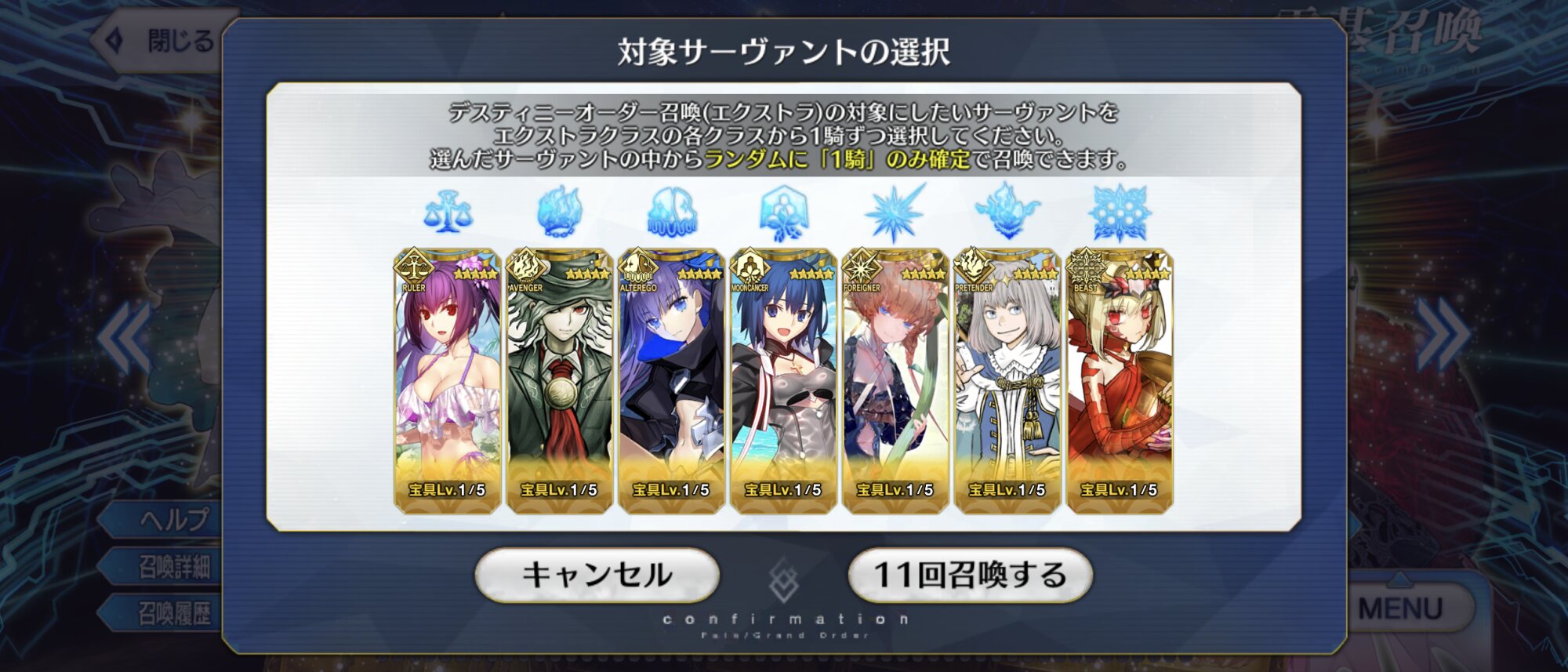Click the キャンセル button
This screenshot has width=1568, height=672.
pyautogui.click(x=597, y=575)
